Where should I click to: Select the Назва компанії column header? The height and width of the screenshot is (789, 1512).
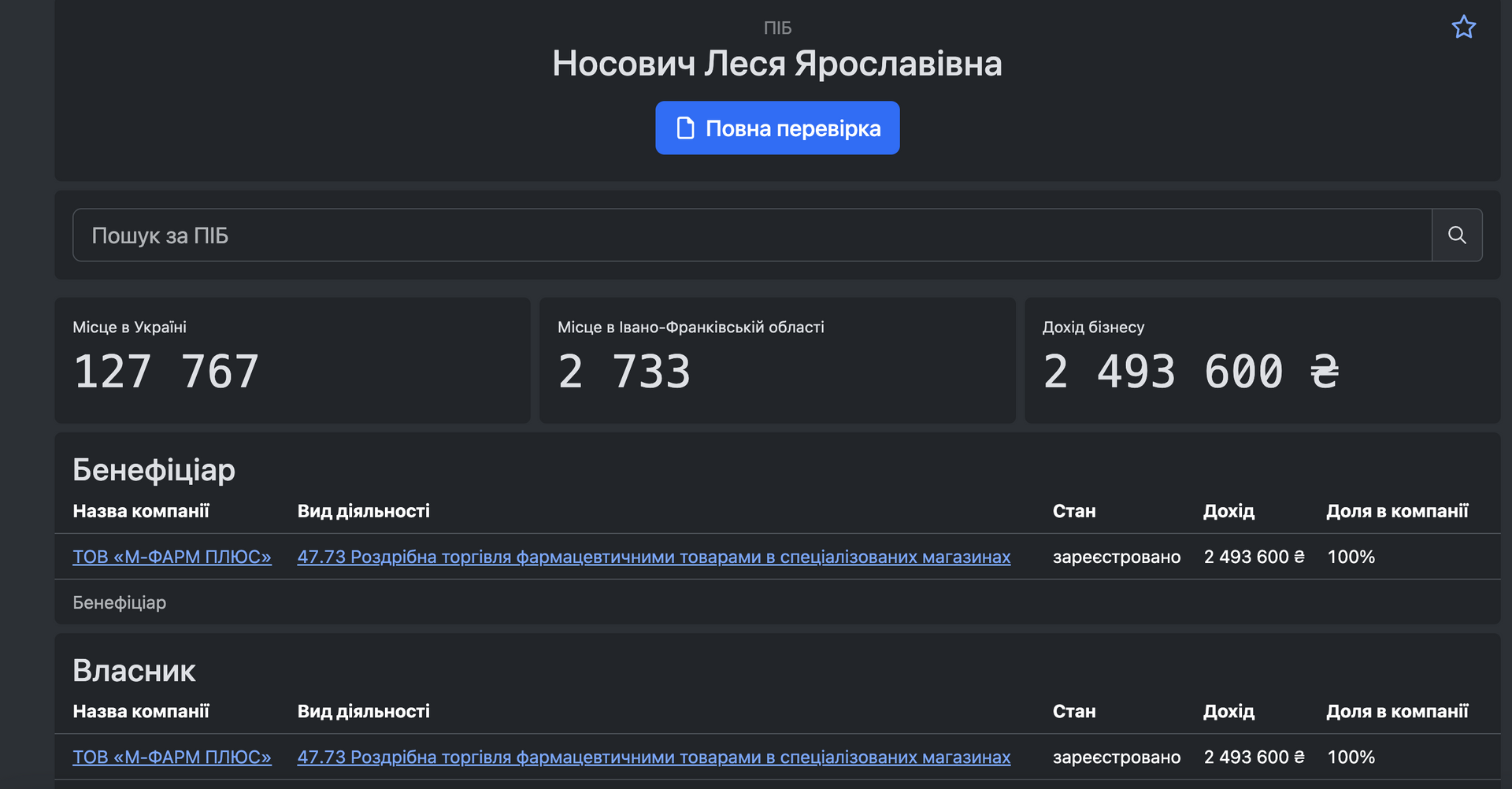142,510
